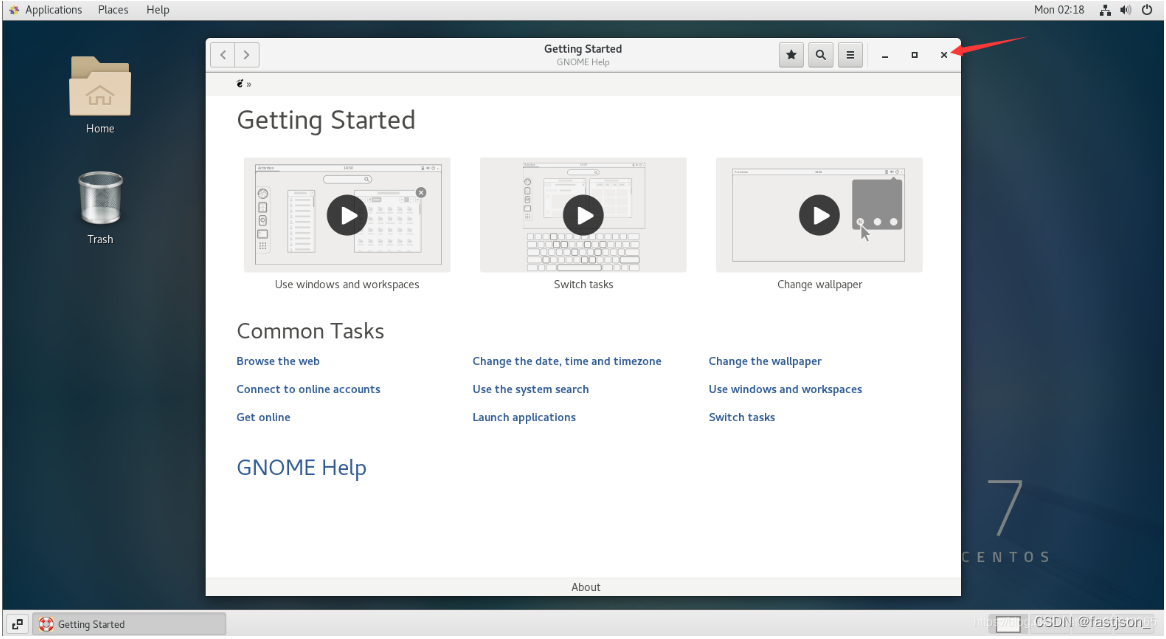Play the 'Use windows and workspaces' video
The height and width of the screenshot is (639, 1166).
347,215
